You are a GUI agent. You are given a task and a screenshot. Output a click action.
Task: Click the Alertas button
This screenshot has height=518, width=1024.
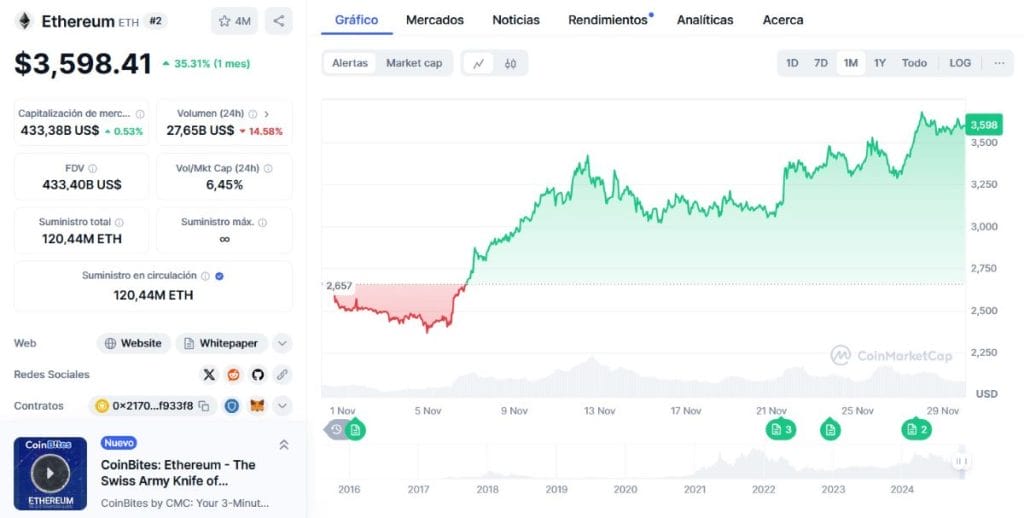(350, 63)
